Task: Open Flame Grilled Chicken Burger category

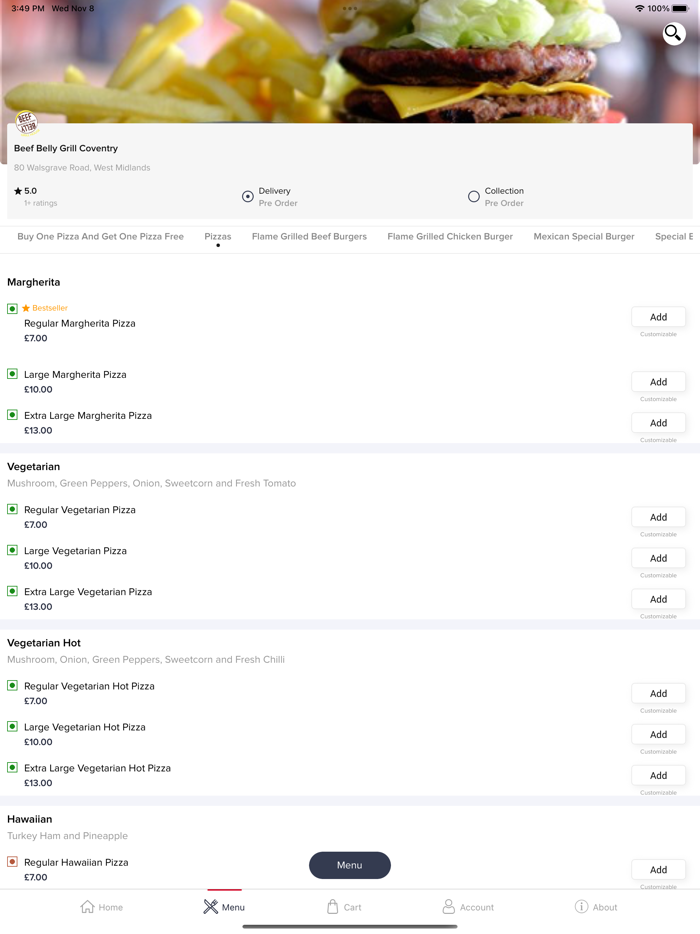Action: pos(450,236)
